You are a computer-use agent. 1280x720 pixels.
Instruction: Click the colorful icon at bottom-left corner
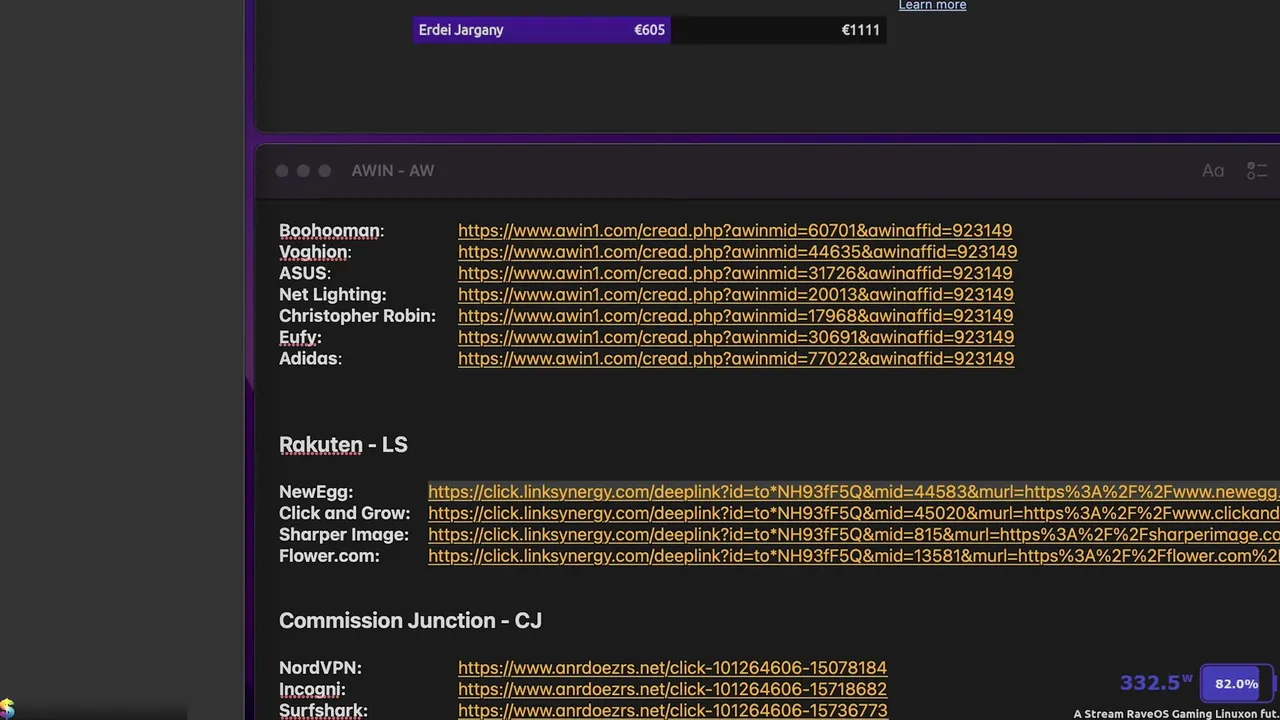(x=7, y=710)
